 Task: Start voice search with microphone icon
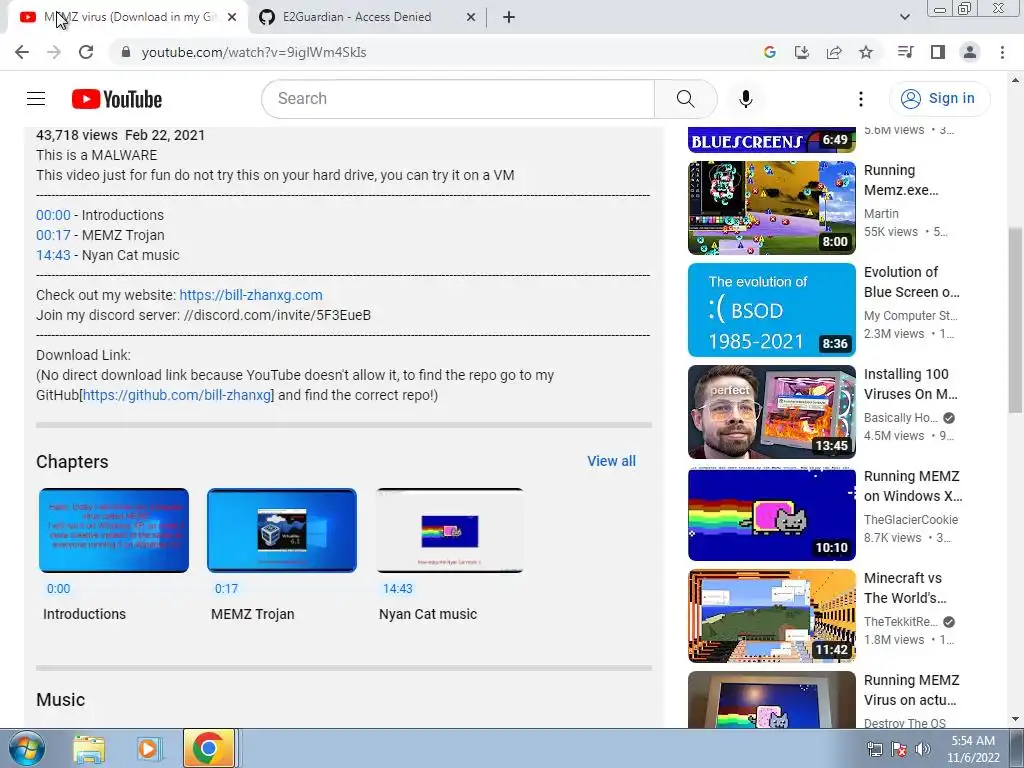point(745,99)
